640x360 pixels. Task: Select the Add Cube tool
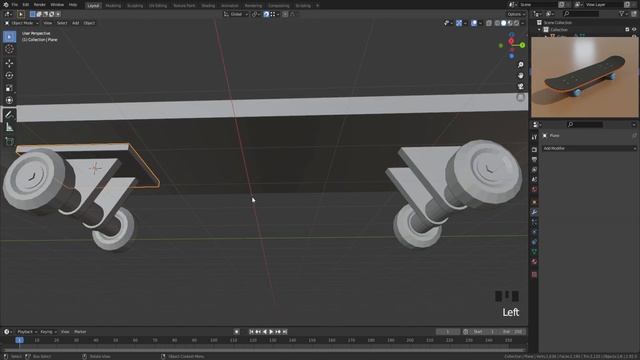9,142
